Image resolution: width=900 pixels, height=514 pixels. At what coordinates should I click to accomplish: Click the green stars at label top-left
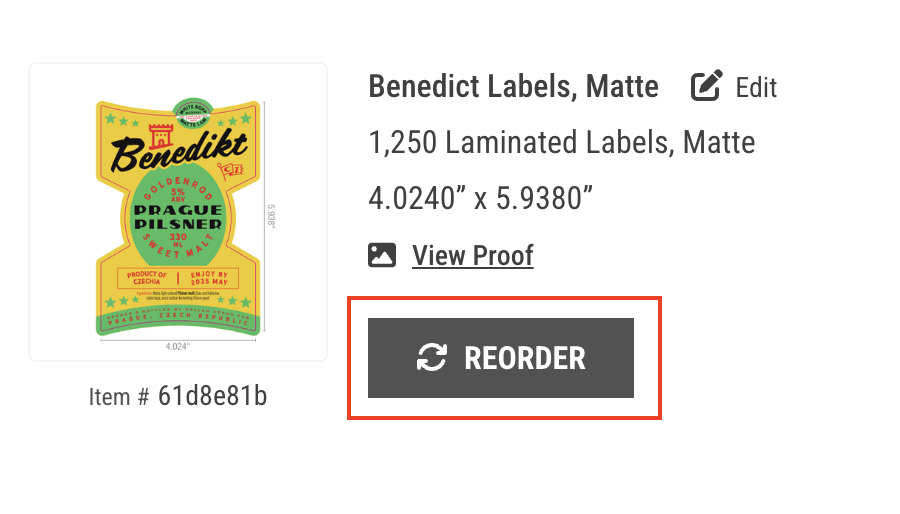pyautogui.click(x=122, y=120)
